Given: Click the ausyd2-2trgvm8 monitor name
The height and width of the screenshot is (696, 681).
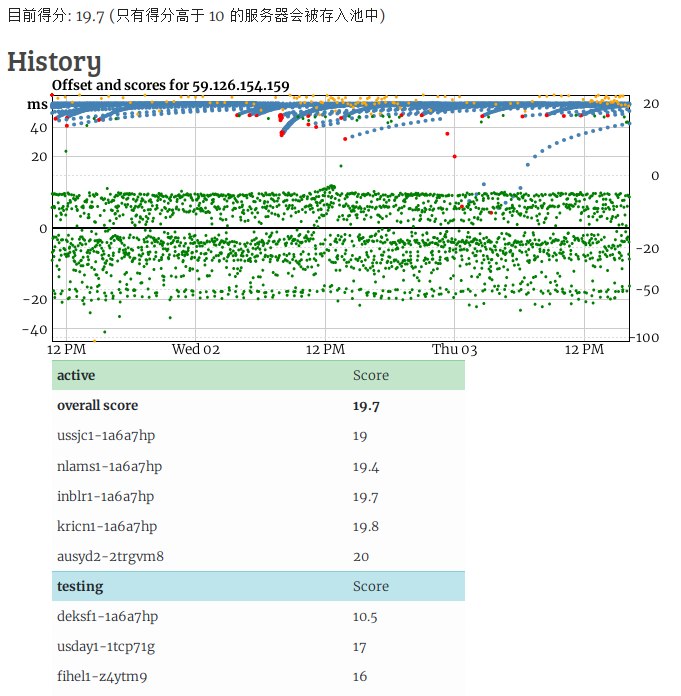Looking at the screenshot, I should pyautogui.click(x=110, y=556).
